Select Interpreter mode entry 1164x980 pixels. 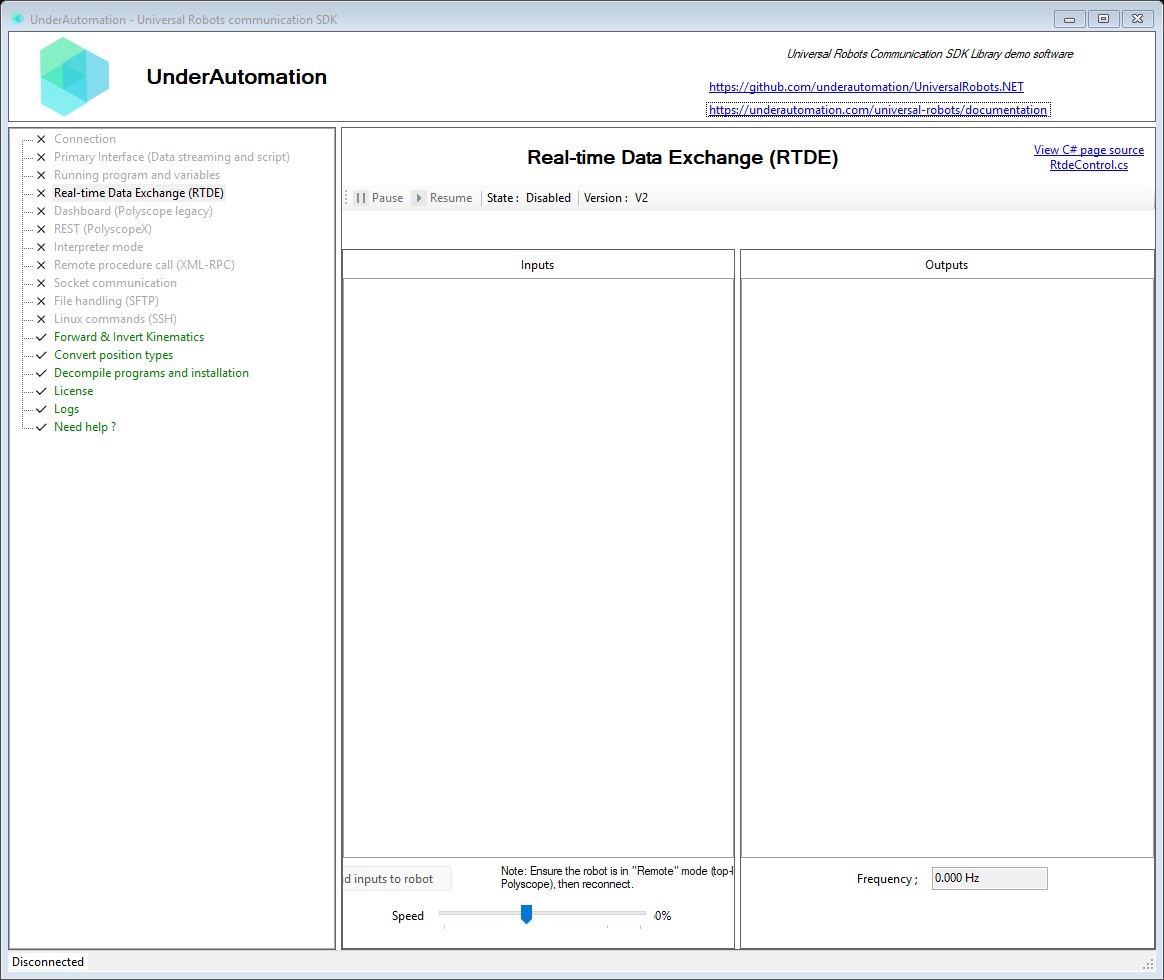coord(99,247)
